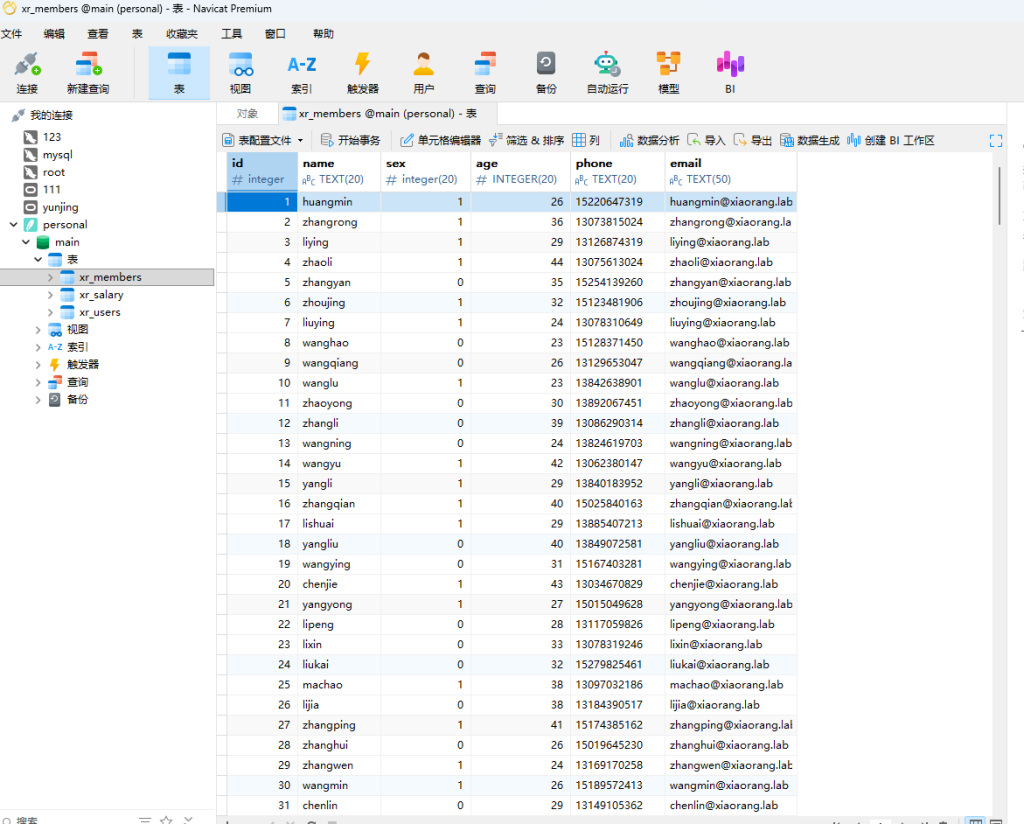Select the xr_users table in tree
Screen dimensions: 1024x824
pyautogui.click(x=99, y=312)
